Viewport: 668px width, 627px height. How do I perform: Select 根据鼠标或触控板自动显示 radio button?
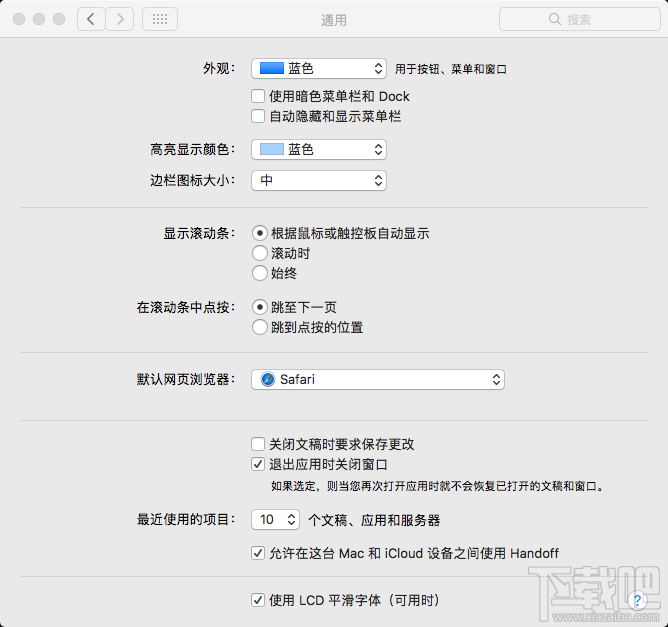[260, 233]
